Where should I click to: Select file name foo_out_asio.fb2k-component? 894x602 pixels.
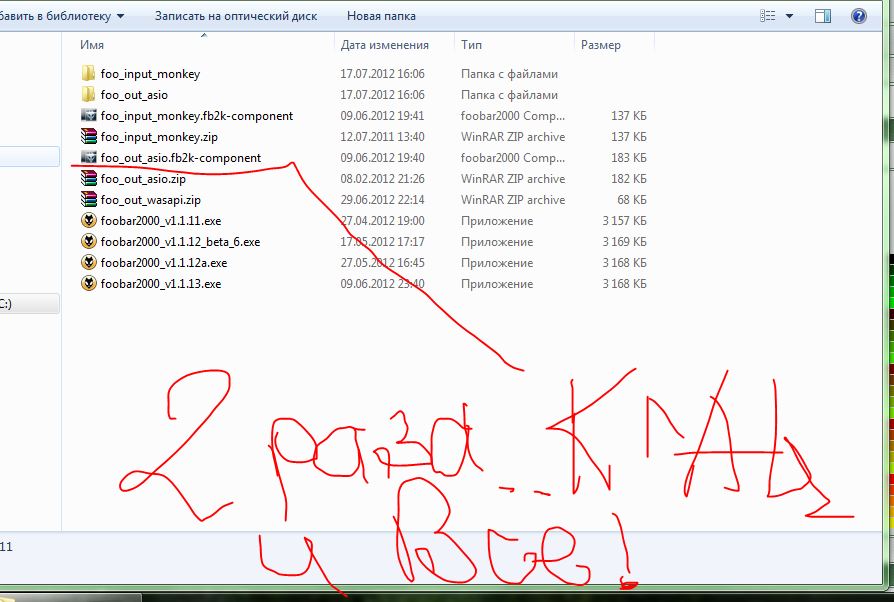(181, 158)
